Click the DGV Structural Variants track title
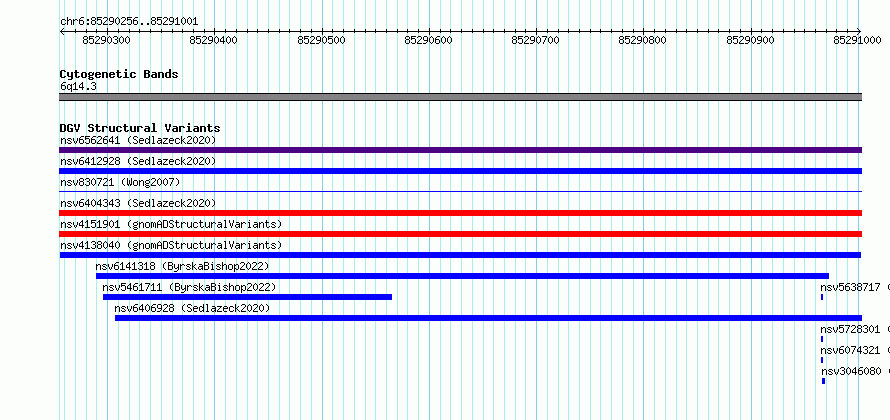 (140, 128)
